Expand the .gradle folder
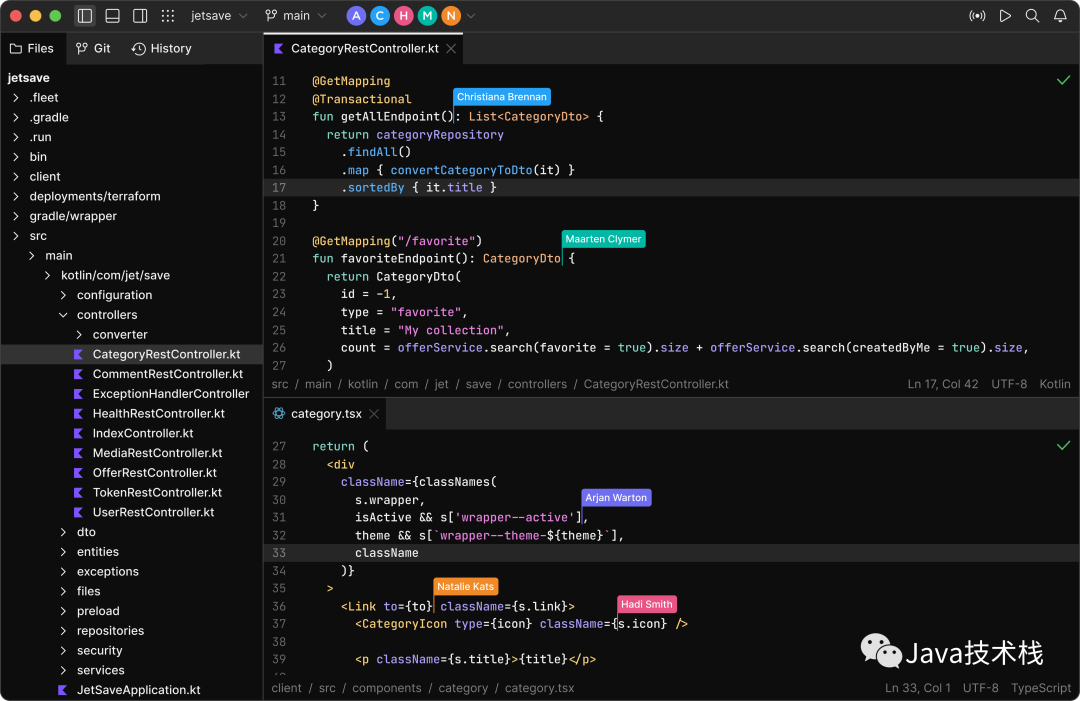 (15, 118)
